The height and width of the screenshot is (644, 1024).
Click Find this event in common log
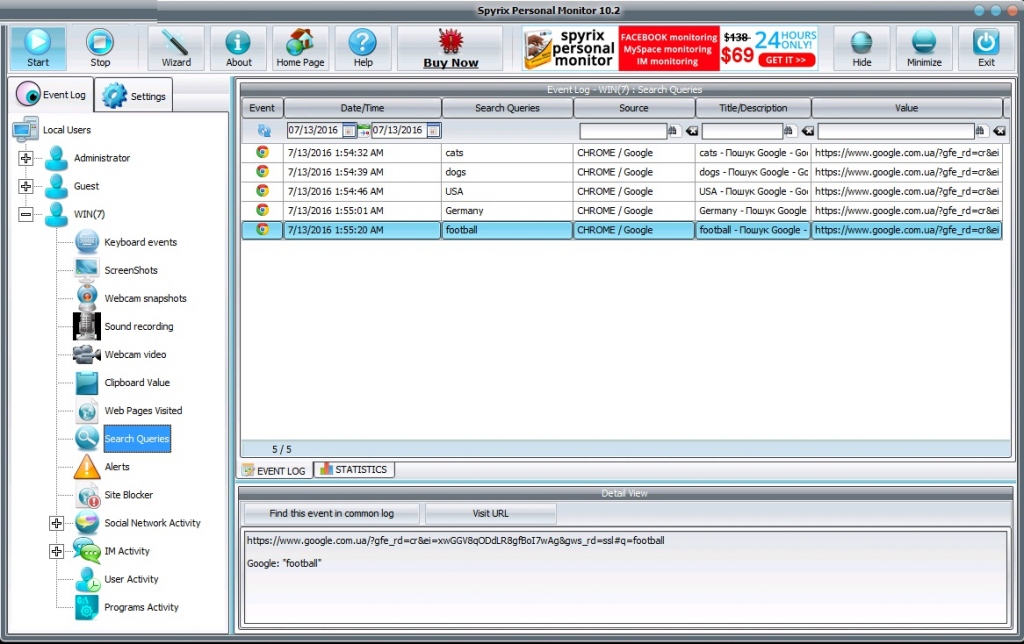coord(331,513)
